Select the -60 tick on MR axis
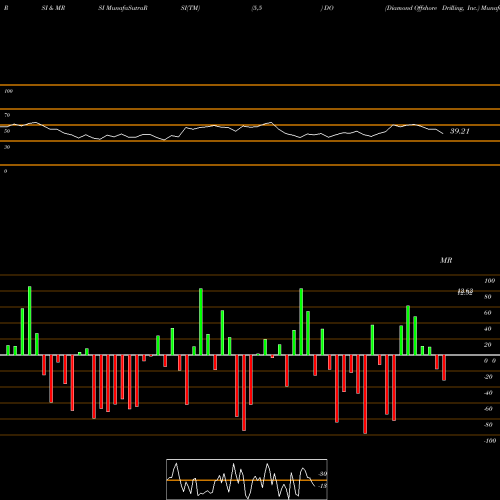Screen dimensions: 500x500 488,409
